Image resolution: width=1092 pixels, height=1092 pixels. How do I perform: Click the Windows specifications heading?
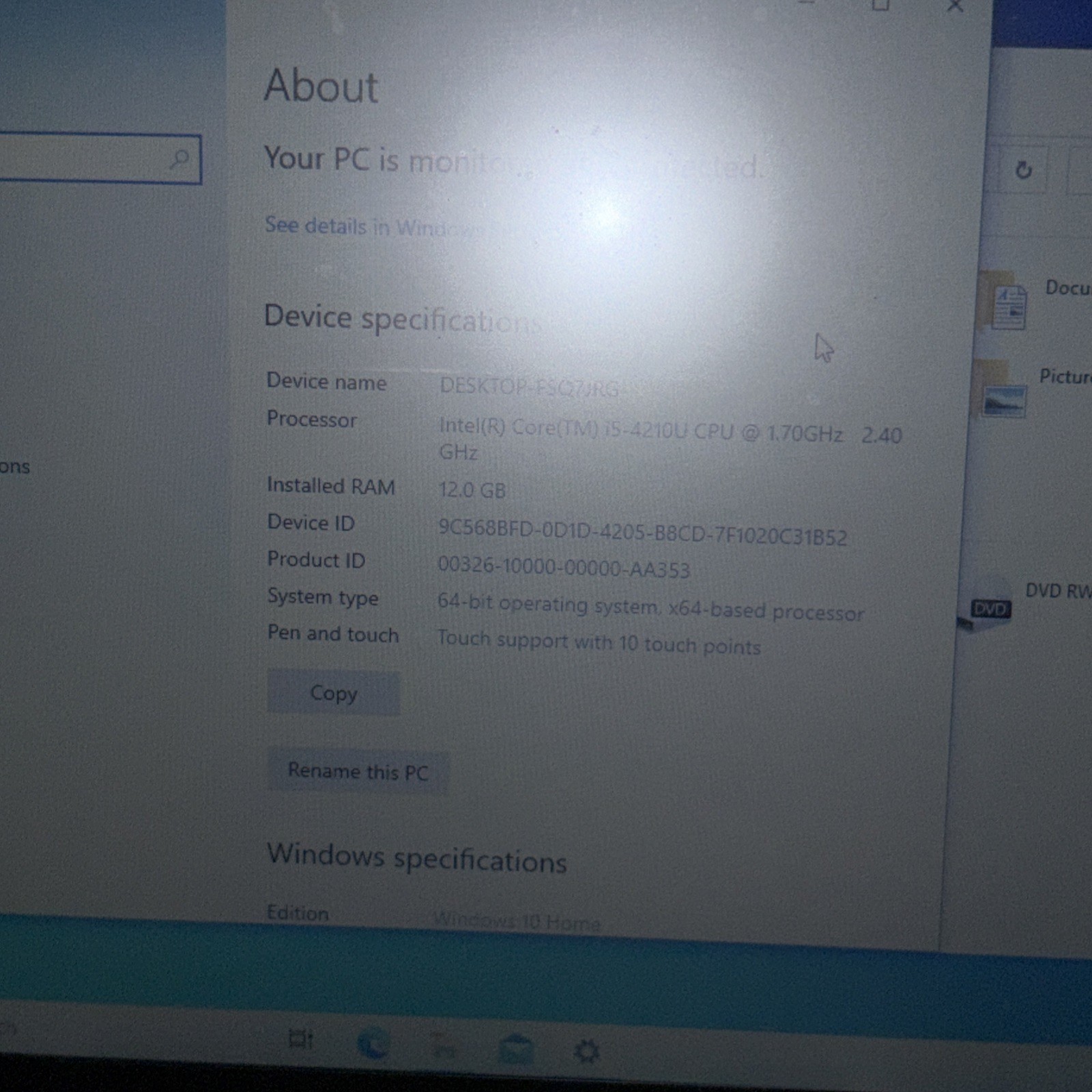[416, 859]
